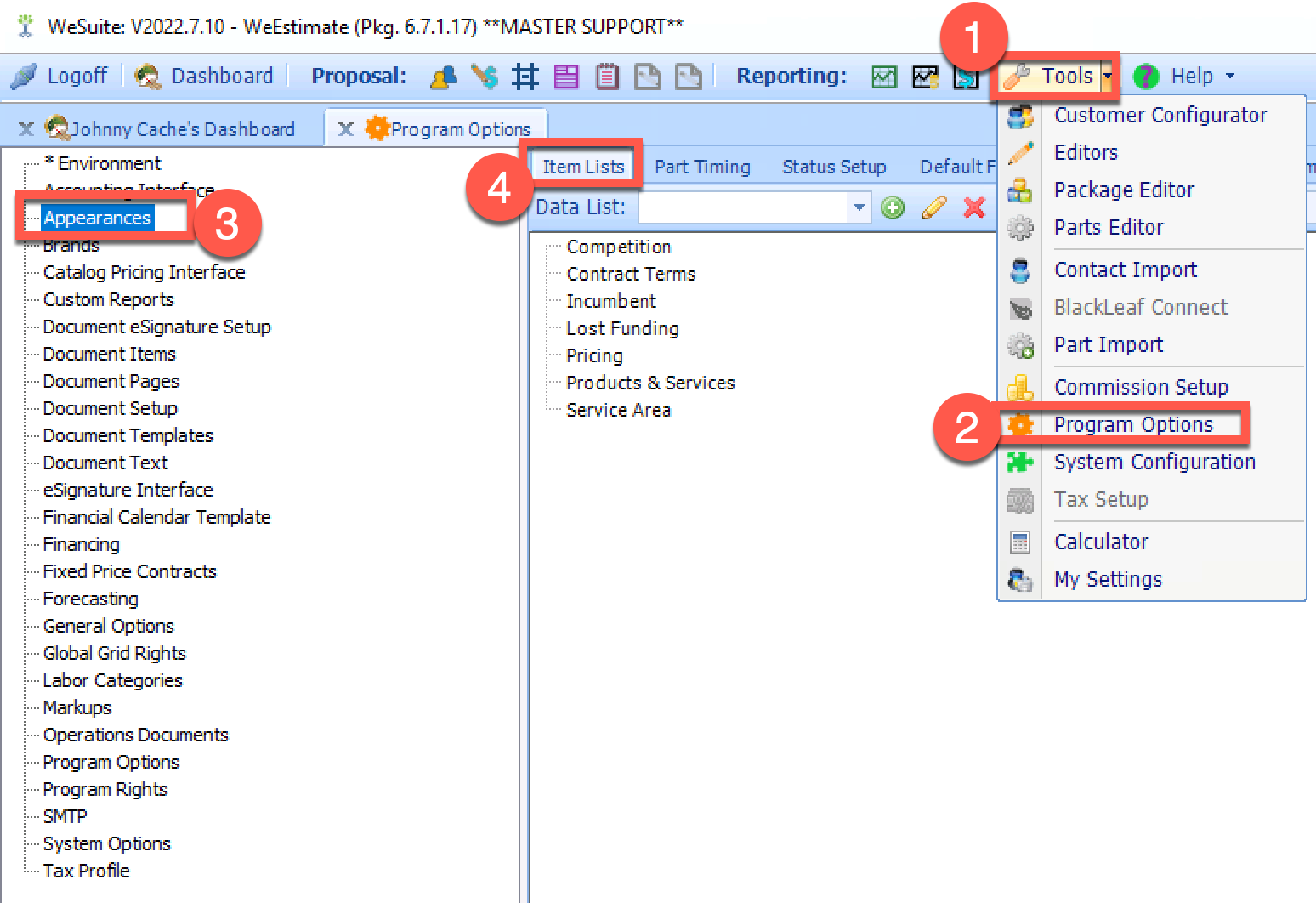1316x903 pixels.
Task: Click the red X delete Data List icon
Action: pos(974,207)
